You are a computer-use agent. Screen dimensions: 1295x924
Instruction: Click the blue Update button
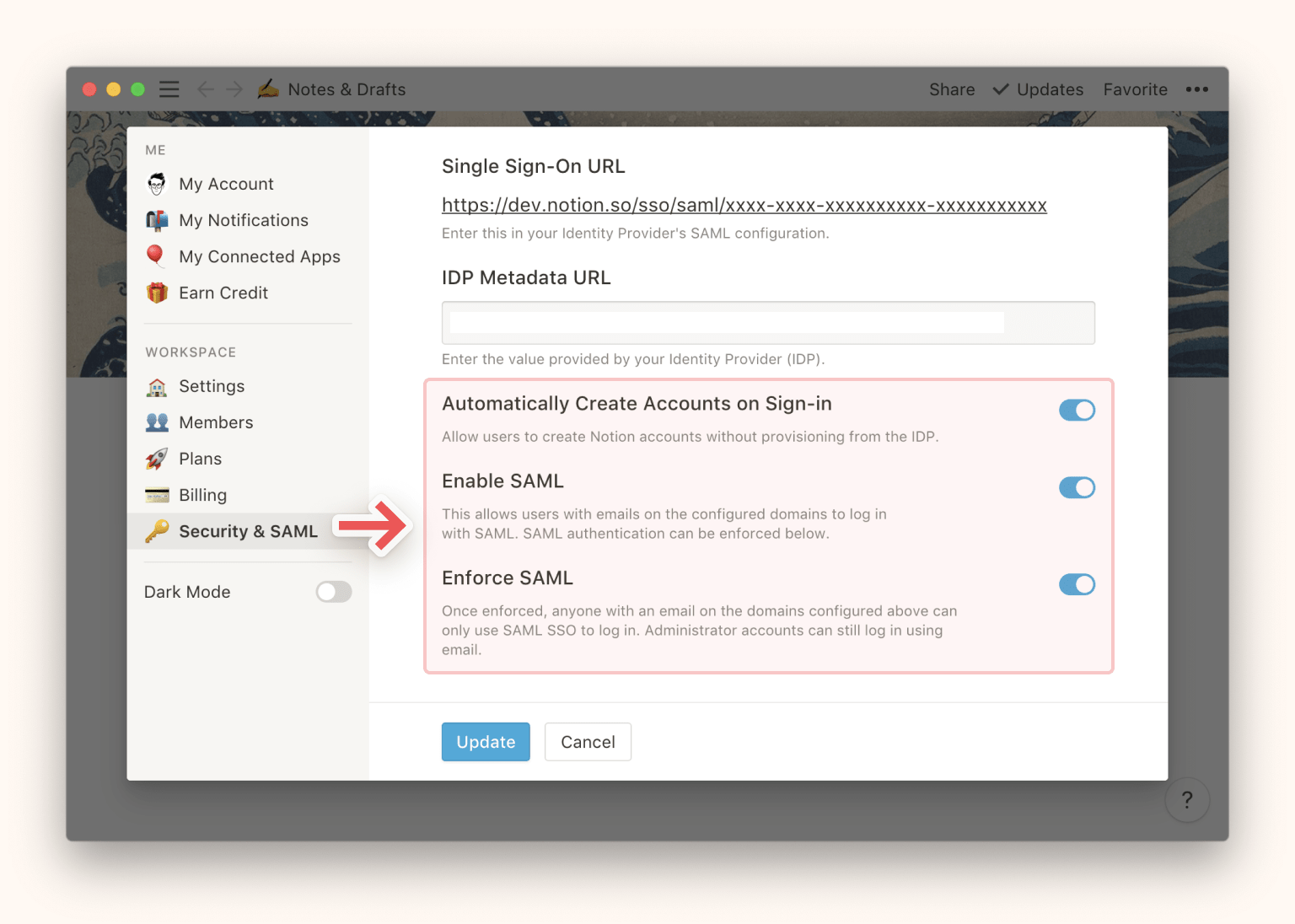[486, 742]
